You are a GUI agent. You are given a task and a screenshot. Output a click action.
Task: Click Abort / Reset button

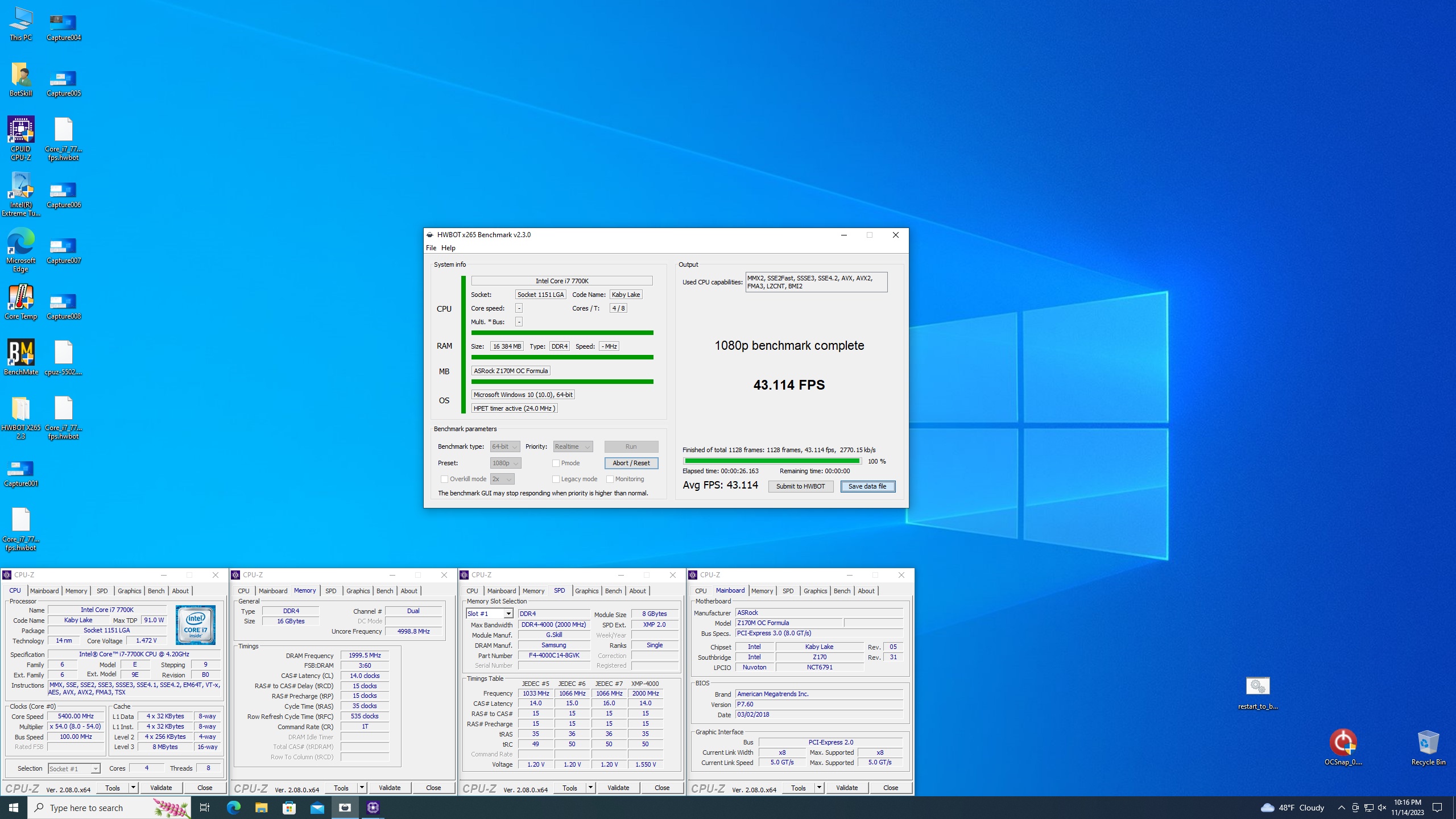pos(631,463)
